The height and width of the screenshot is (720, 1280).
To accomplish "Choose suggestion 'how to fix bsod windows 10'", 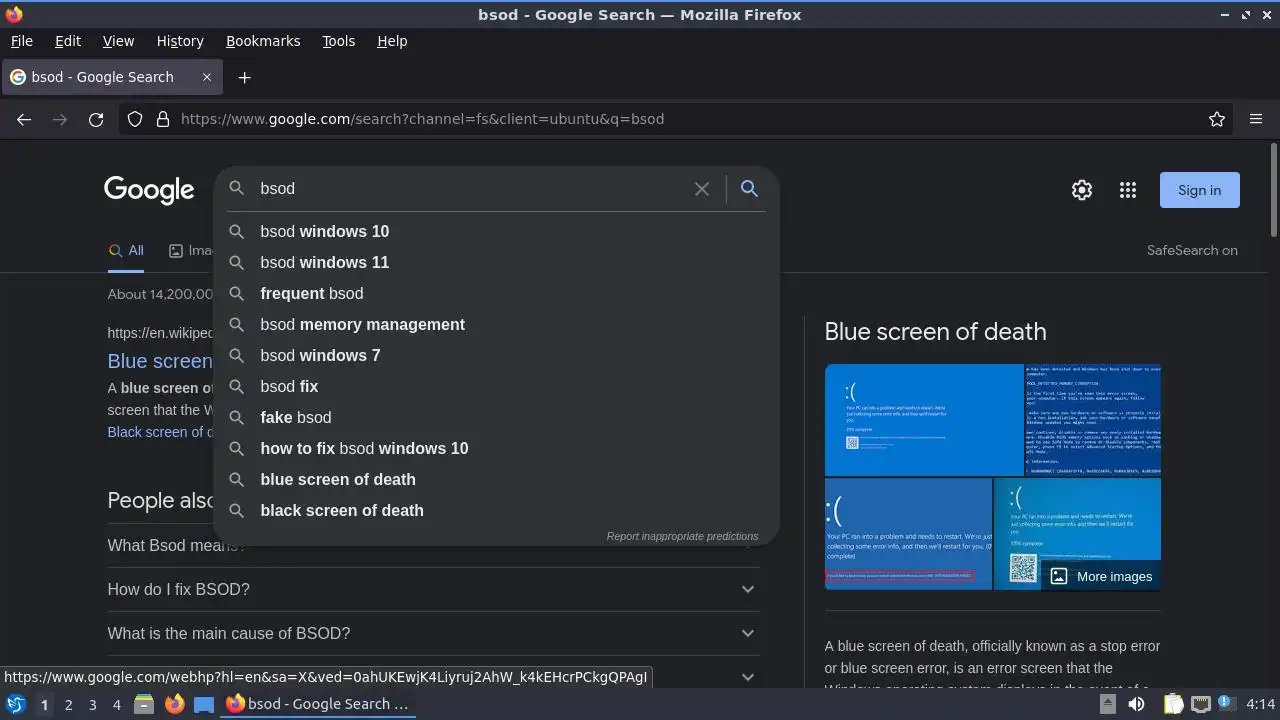I will point(496,448).
